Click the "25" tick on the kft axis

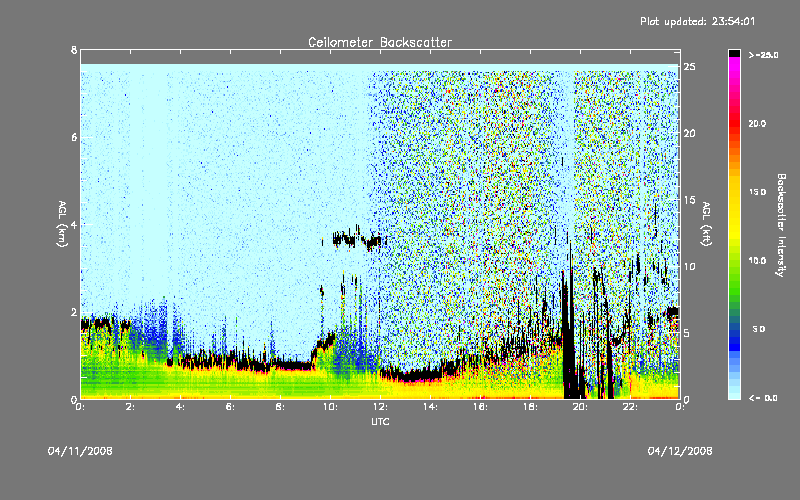pos(689,67)
